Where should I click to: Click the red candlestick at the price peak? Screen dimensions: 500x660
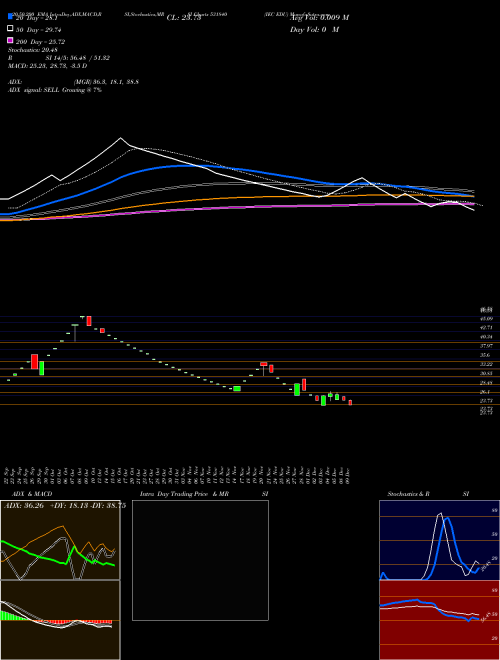89,321
